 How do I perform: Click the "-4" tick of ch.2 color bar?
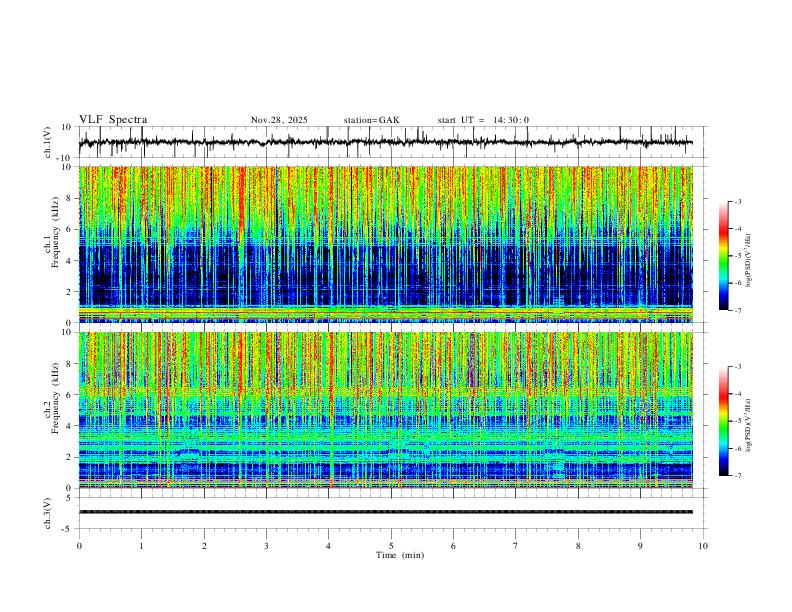click(x=737, y=393)
